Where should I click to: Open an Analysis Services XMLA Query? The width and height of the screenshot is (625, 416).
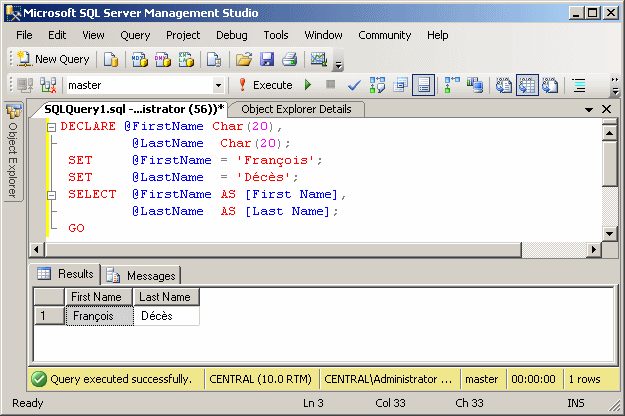(186, 59)
